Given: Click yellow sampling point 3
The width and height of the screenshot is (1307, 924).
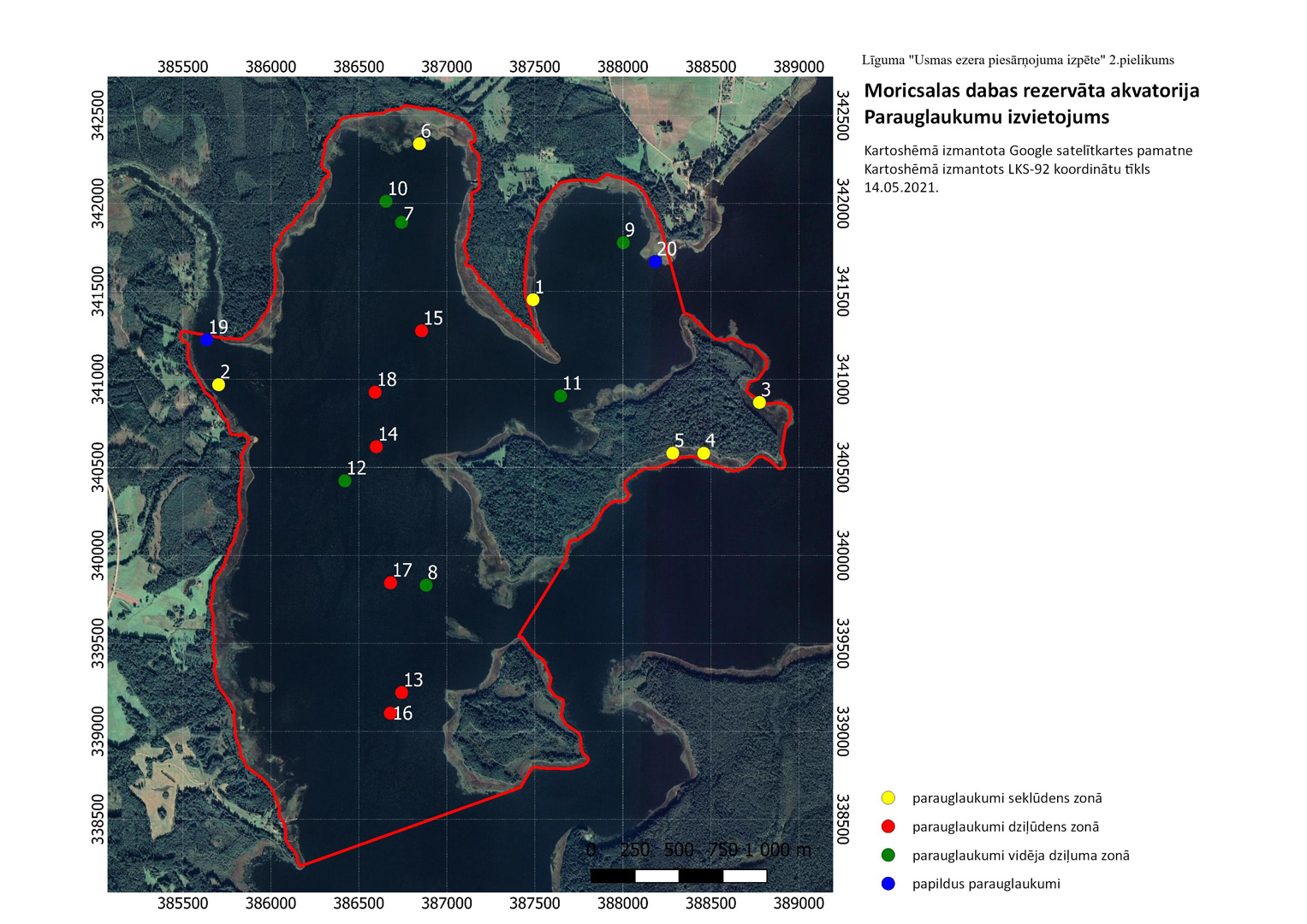Looking at the screenshot, I should pos(759,402).
